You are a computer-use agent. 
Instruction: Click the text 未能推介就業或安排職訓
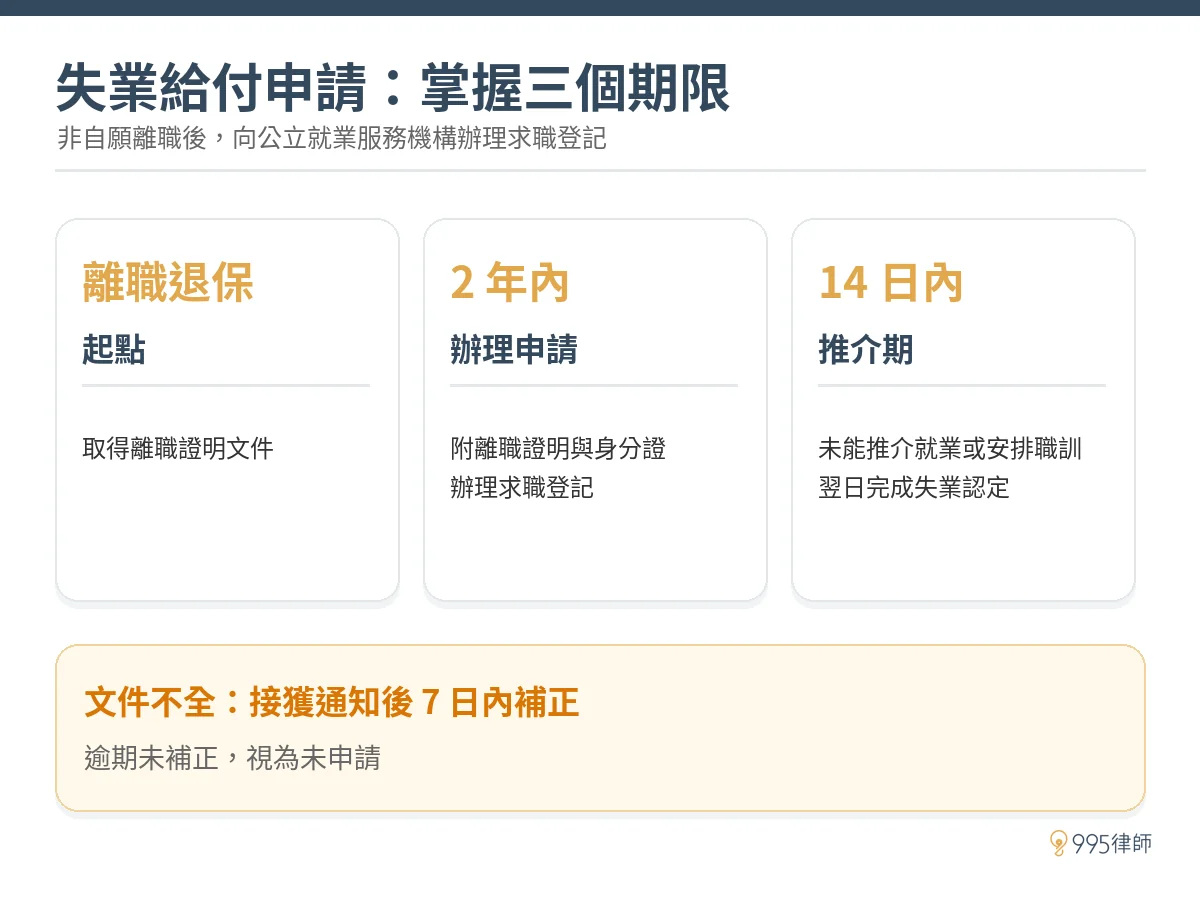950,448
